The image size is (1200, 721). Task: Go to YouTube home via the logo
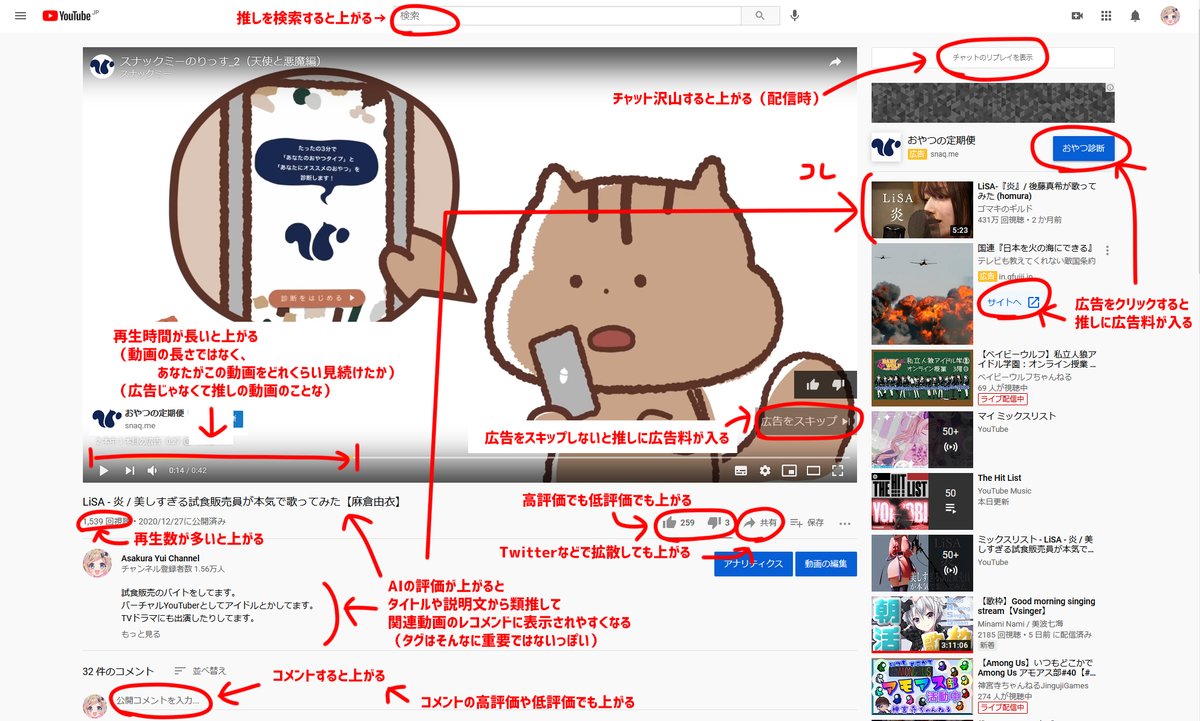[x=68, y=16]
